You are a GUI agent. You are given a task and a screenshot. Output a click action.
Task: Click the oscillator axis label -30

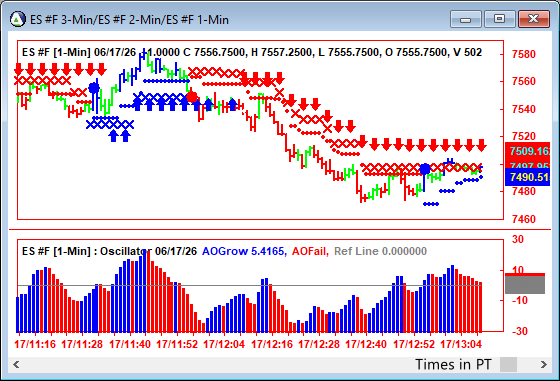[x=520, y=331]
